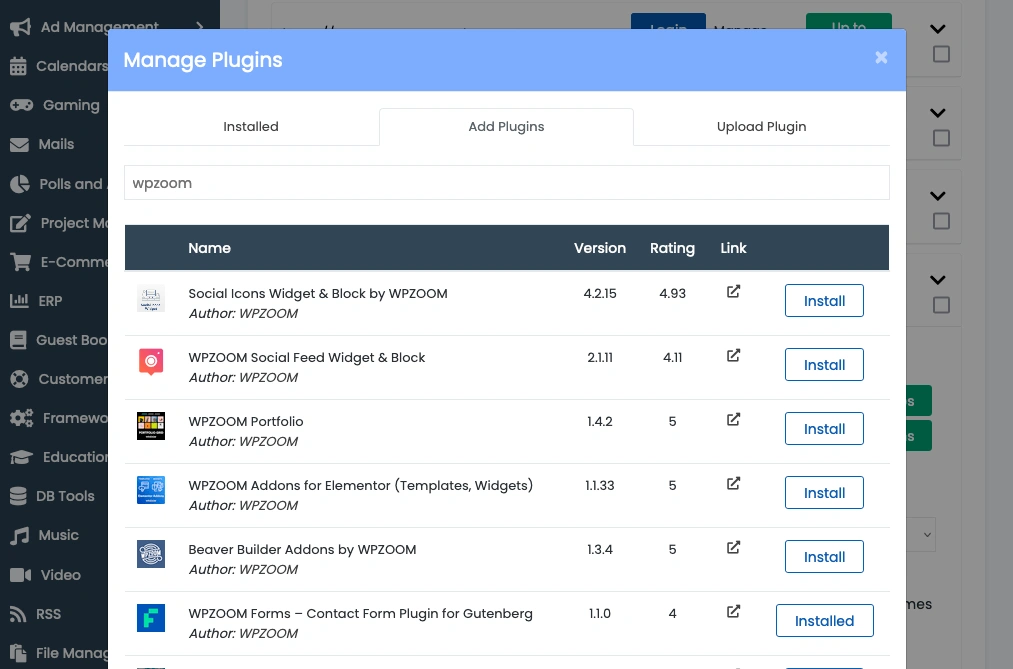Open Mails category in sidebar

click(56, 144)
